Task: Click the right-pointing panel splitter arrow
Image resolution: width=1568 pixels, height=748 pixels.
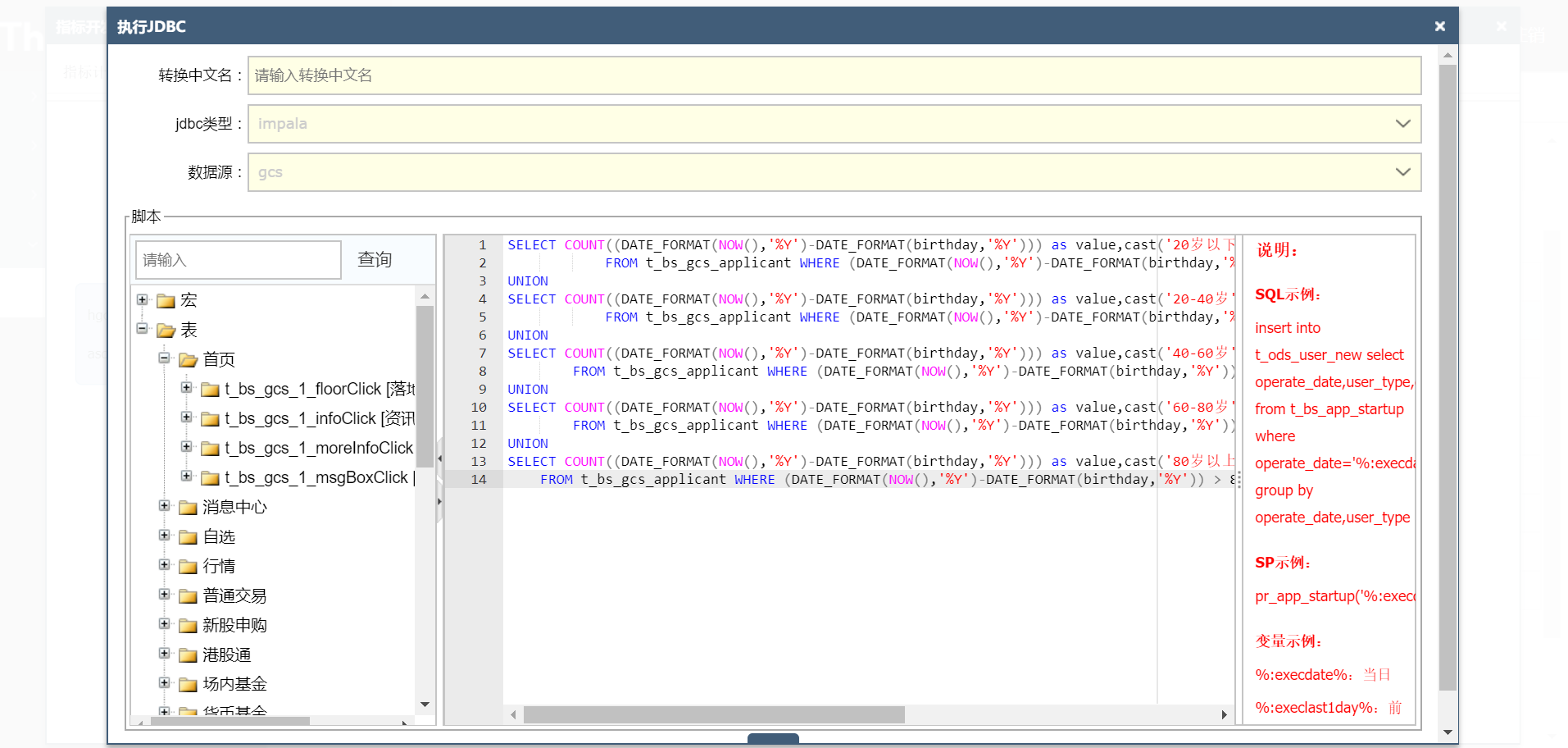Action: pyautogui.click(x=440, y=501)
